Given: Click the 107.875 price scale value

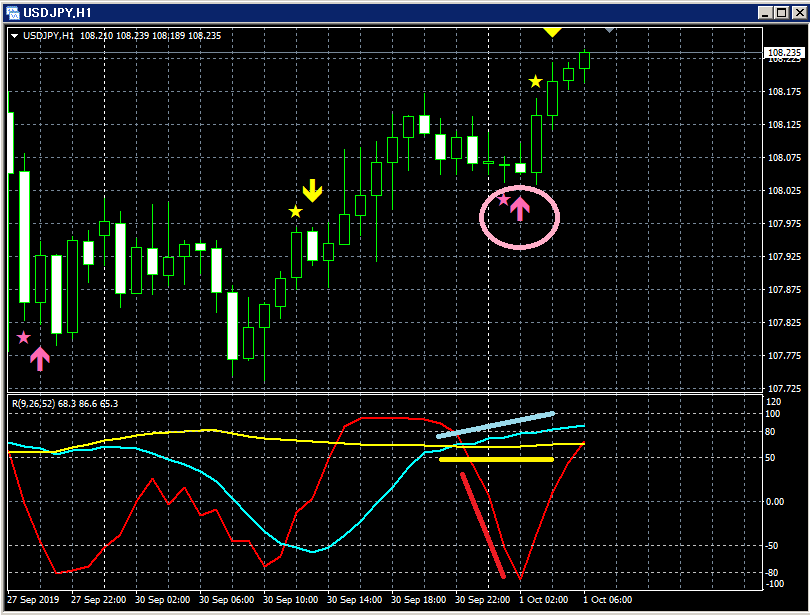Looking at the screenshot, I should pos(784,290).
